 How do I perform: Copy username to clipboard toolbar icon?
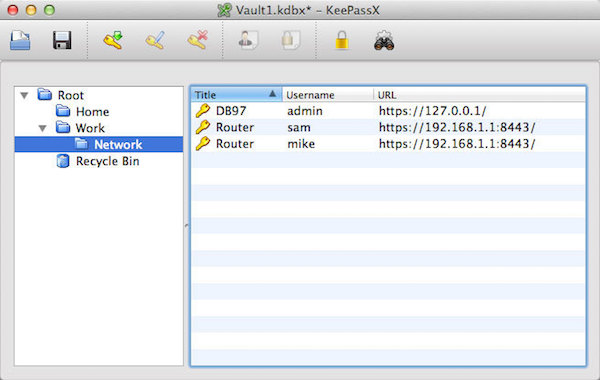(x=248, y=40)
